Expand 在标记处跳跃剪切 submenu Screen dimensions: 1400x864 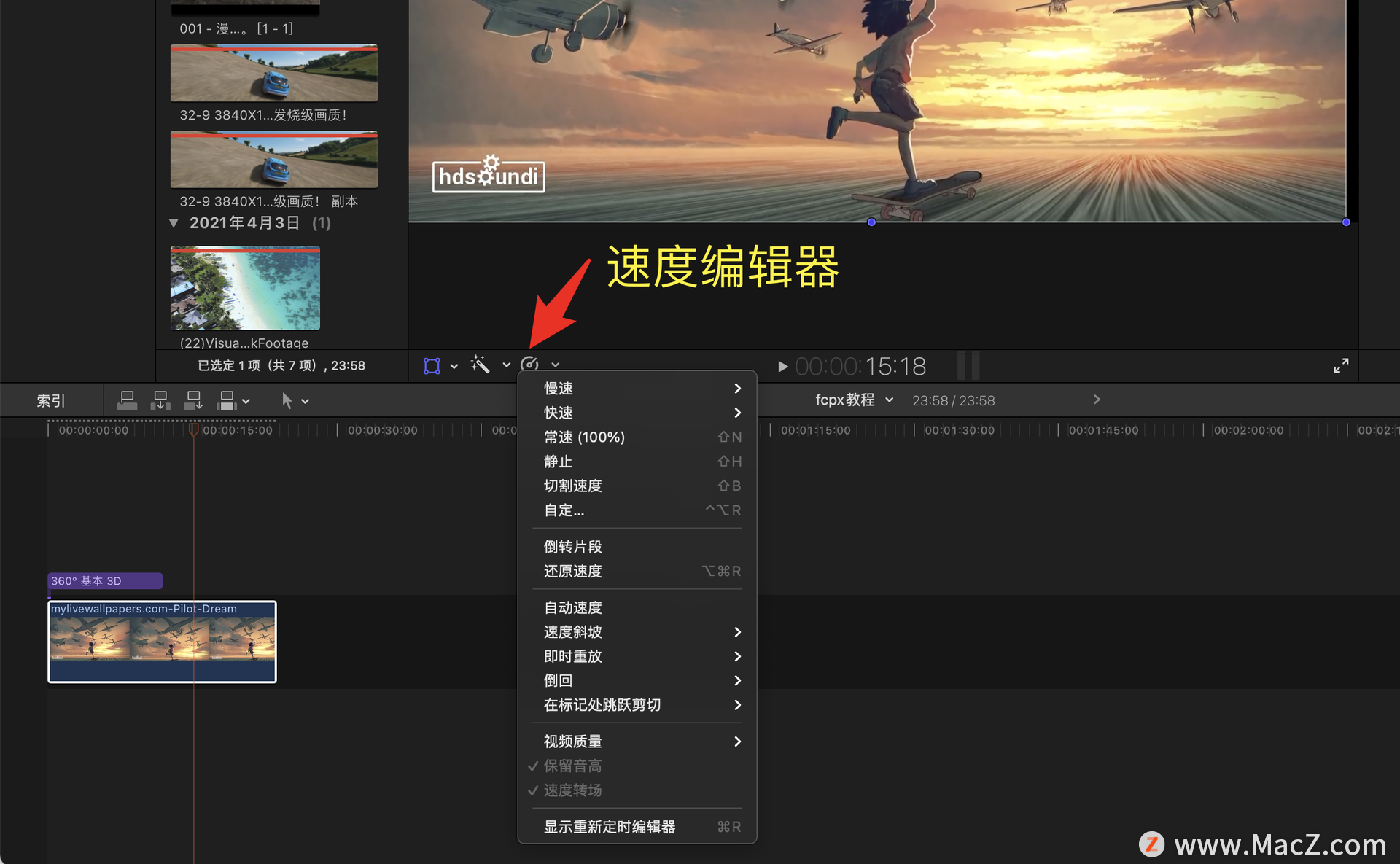(637, 705)
